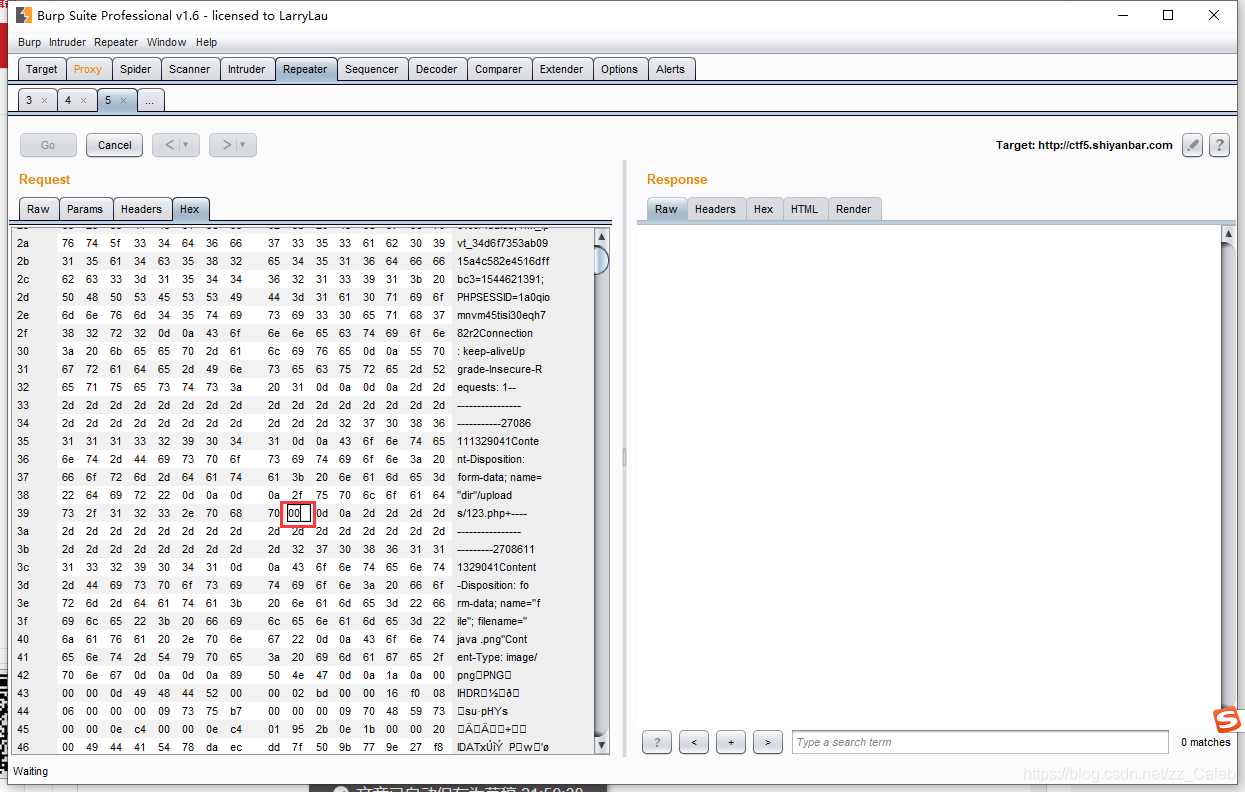Open the Window menu
This screenshot has height=792, width=1245.
tap(166, 42)
